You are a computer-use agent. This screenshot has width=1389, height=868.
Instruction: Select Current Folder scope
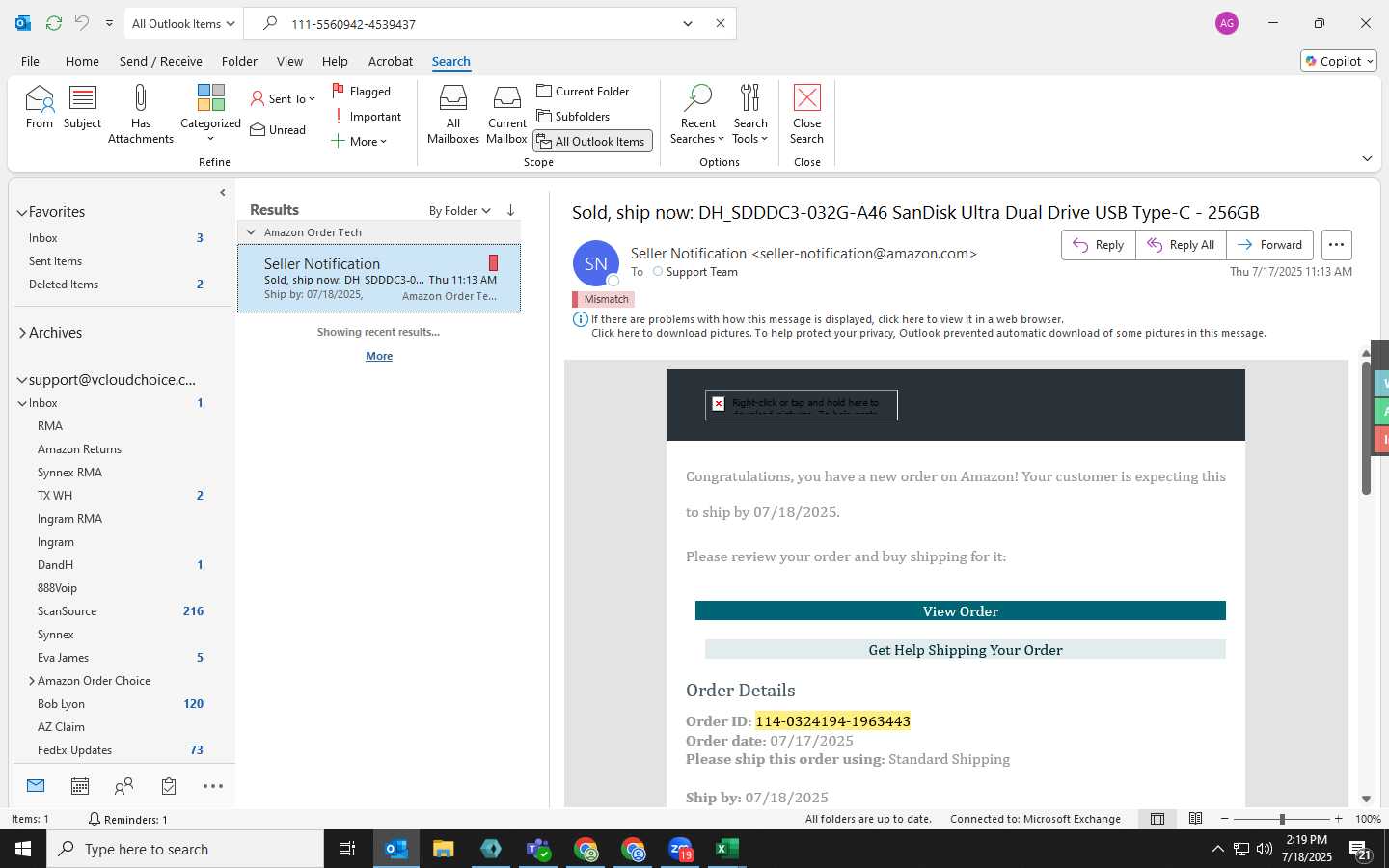click(x=583, y=91)
